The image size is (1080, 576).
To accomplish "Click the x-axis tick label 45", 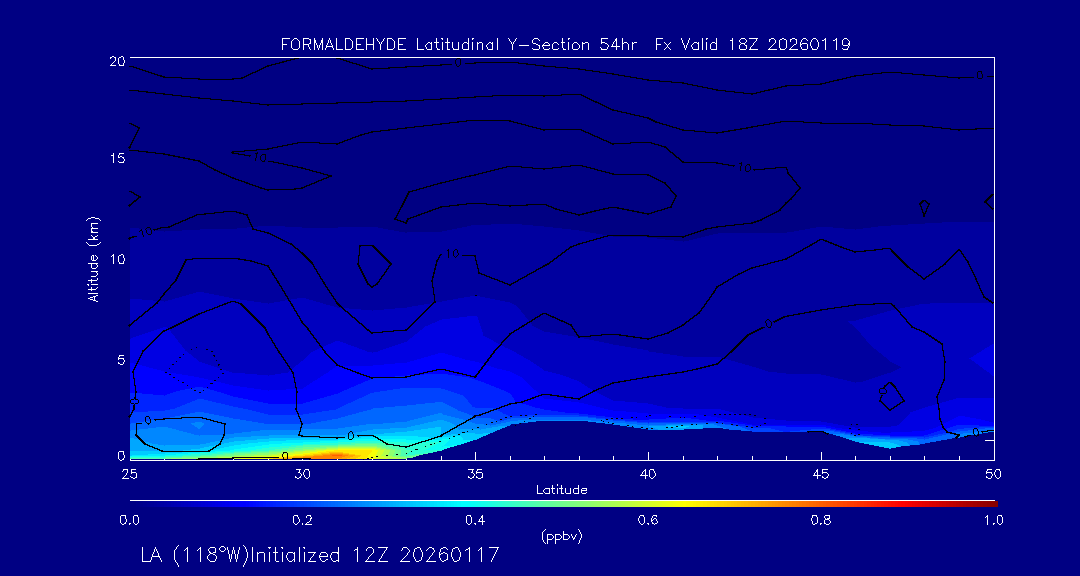I will click(821, 473).
